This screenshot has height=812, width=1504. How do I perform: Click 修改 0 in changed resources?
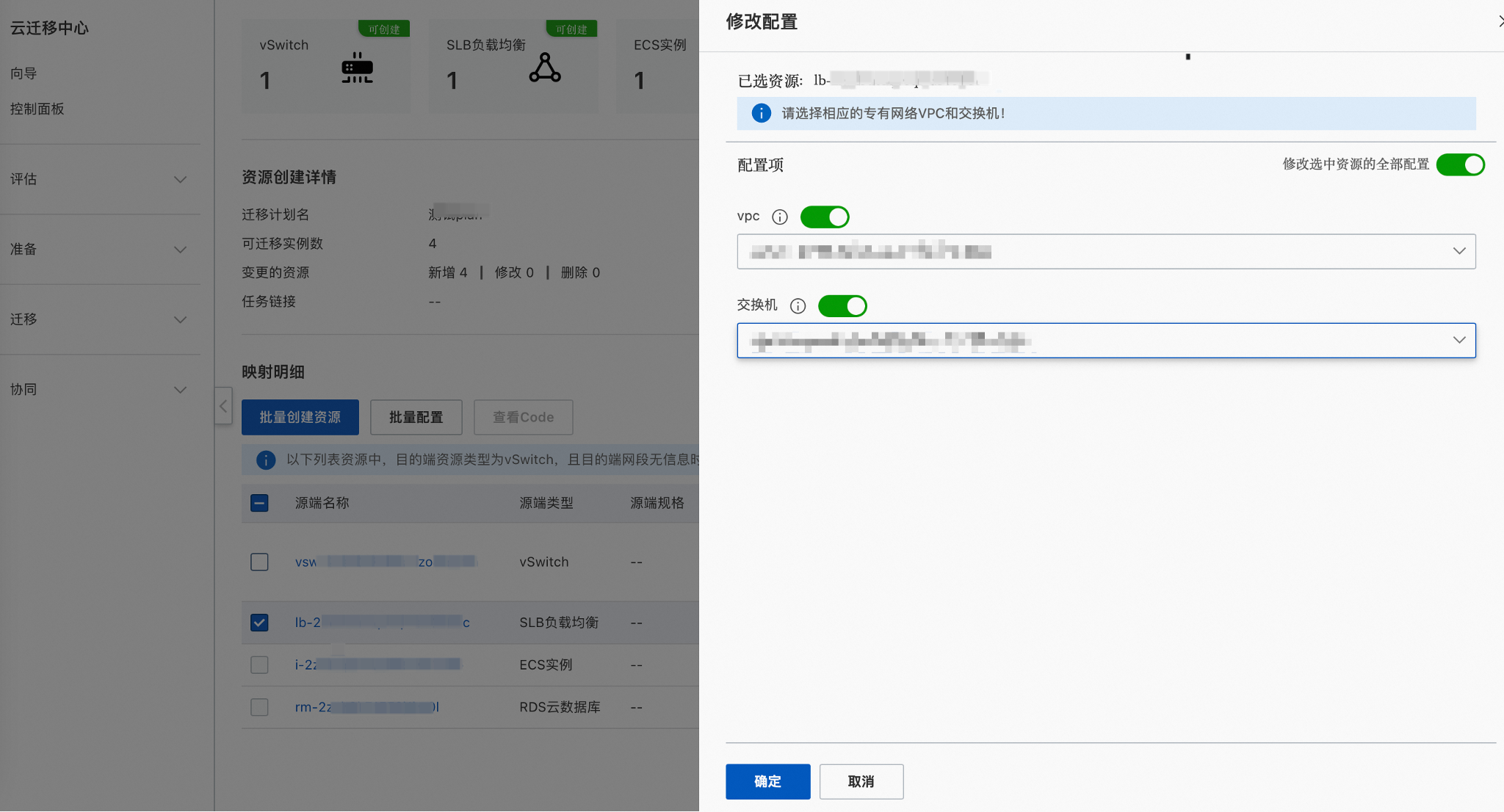(x=514, y=272)
